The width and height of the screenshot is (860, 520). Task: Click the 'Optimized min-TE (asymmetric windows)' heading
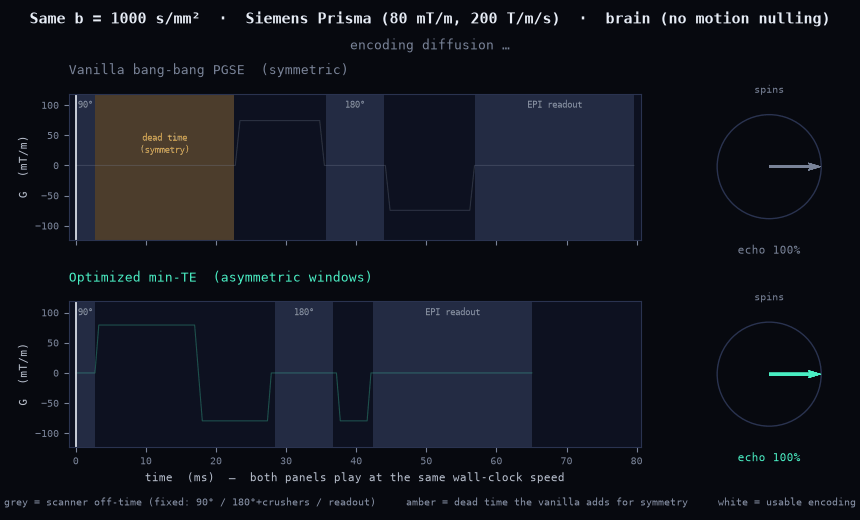220,277
